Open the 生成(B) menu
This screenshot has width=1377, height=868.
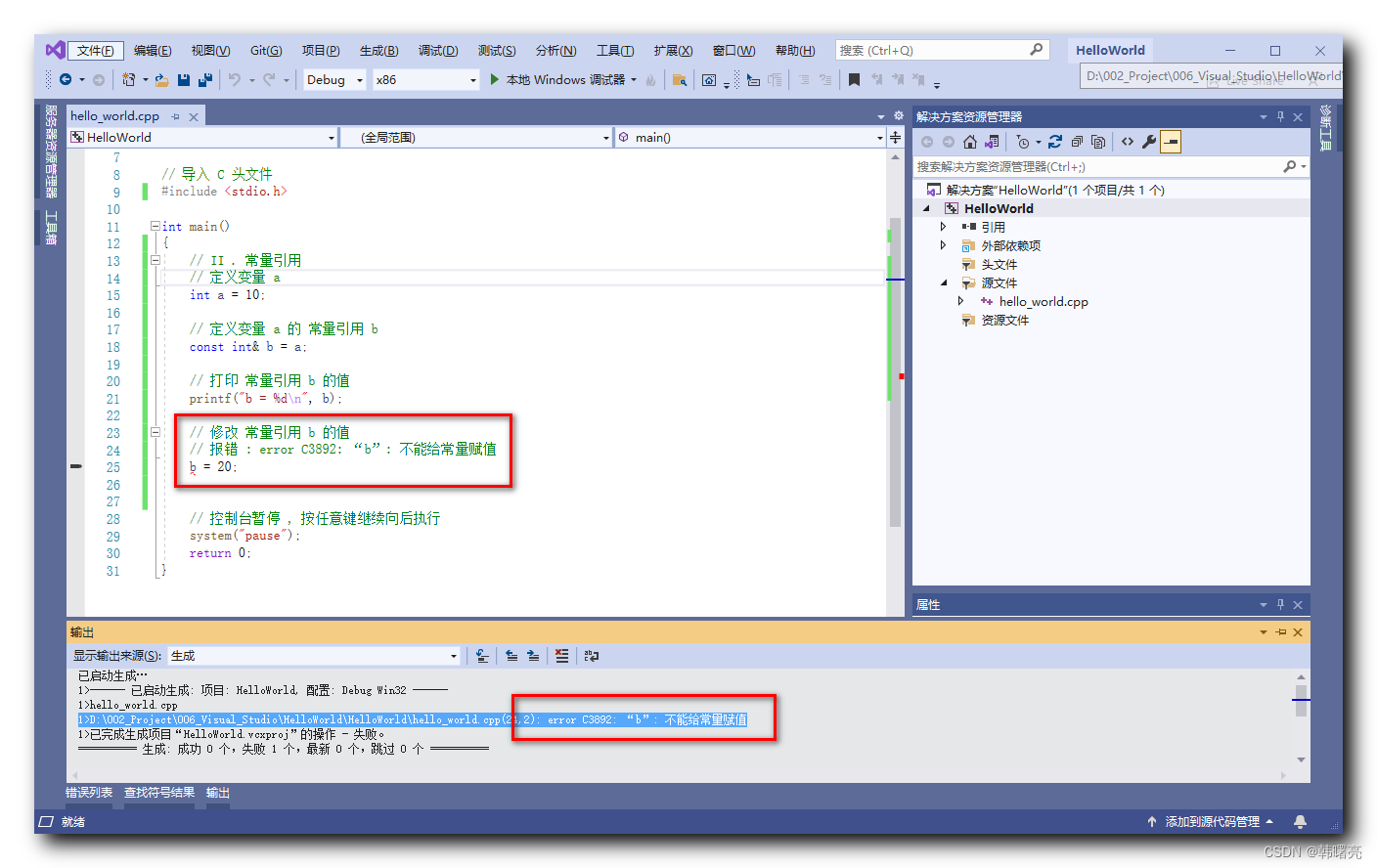[378, 51]
